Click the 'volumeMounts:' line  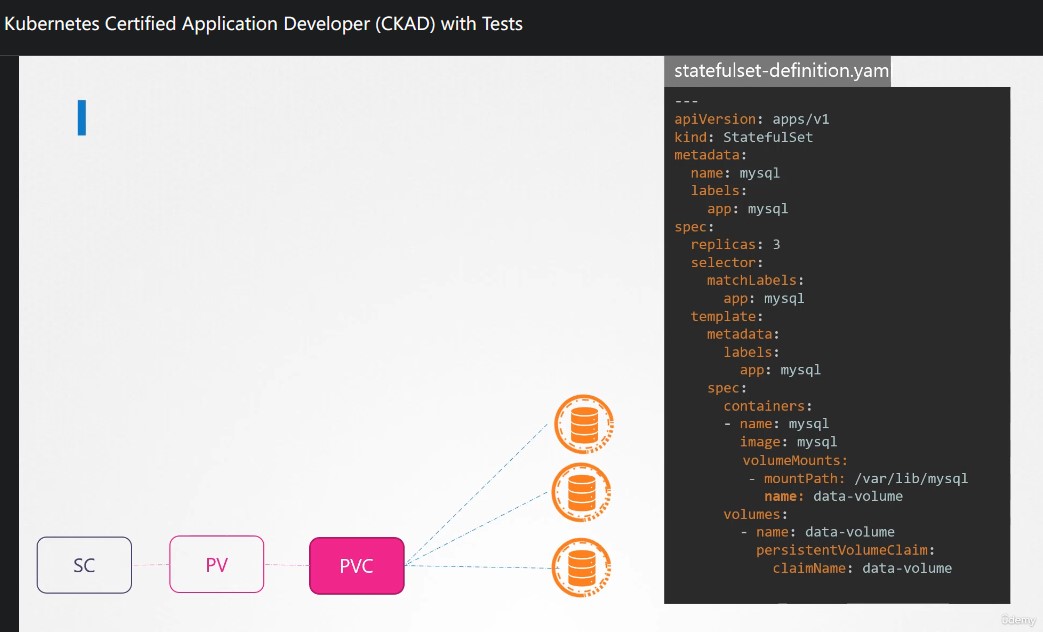tap(795, 460)
